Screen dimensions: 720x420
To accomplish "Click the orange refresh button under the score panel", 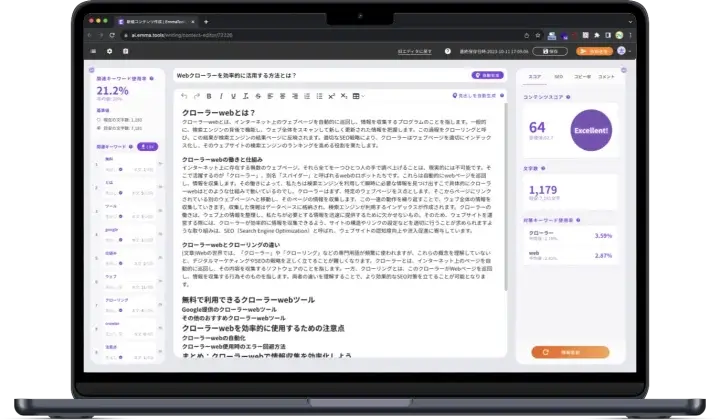I will pyautogui.click(x=570, y=352).
